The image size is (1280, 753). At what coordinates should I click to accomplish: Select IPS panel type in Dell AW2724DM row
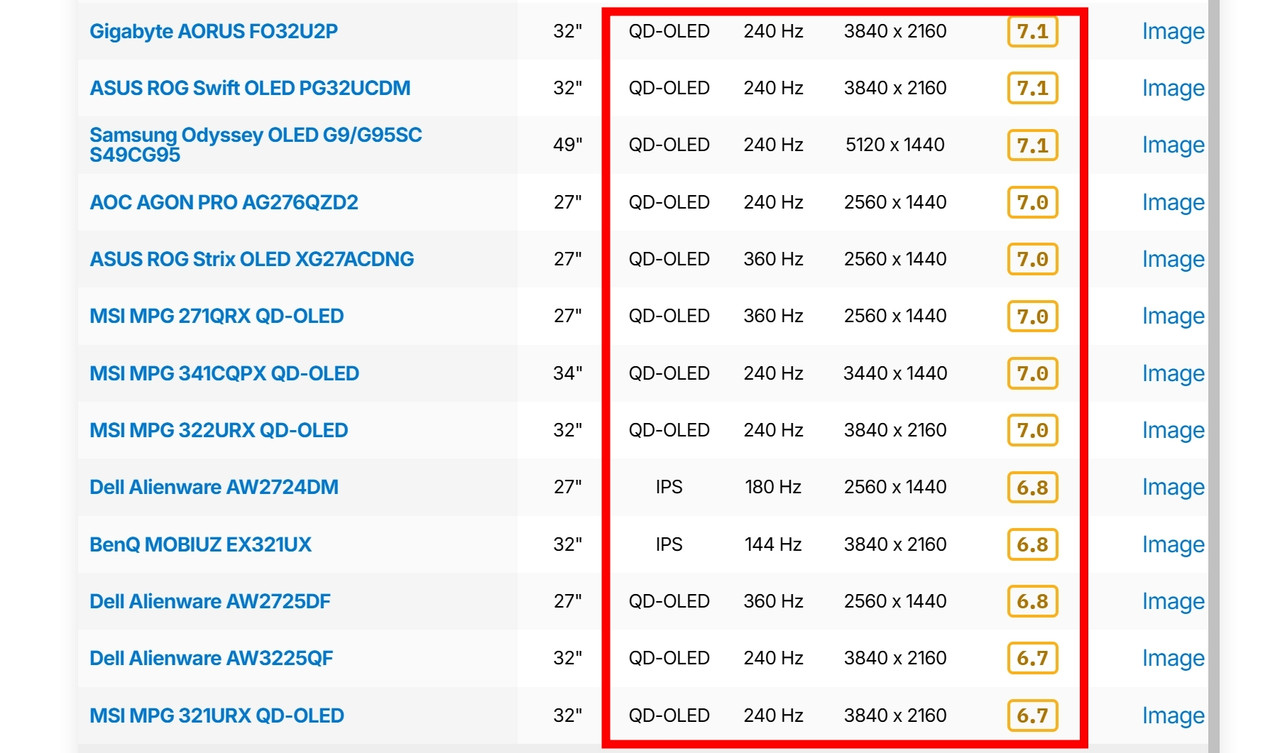[669, 487]
